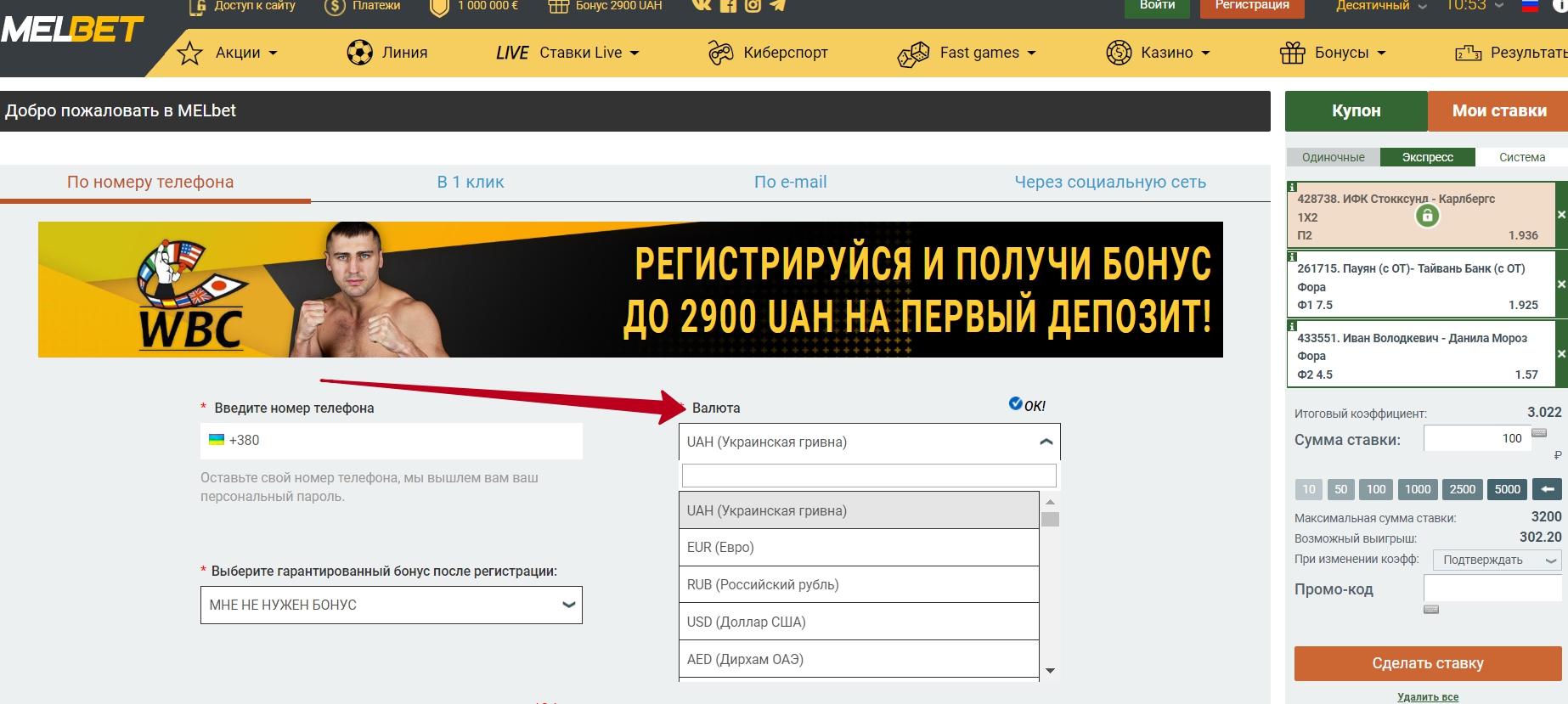Expand the Fast games dropdown
Screen dimensions: 1568x704
click(x=1031, y=54)
